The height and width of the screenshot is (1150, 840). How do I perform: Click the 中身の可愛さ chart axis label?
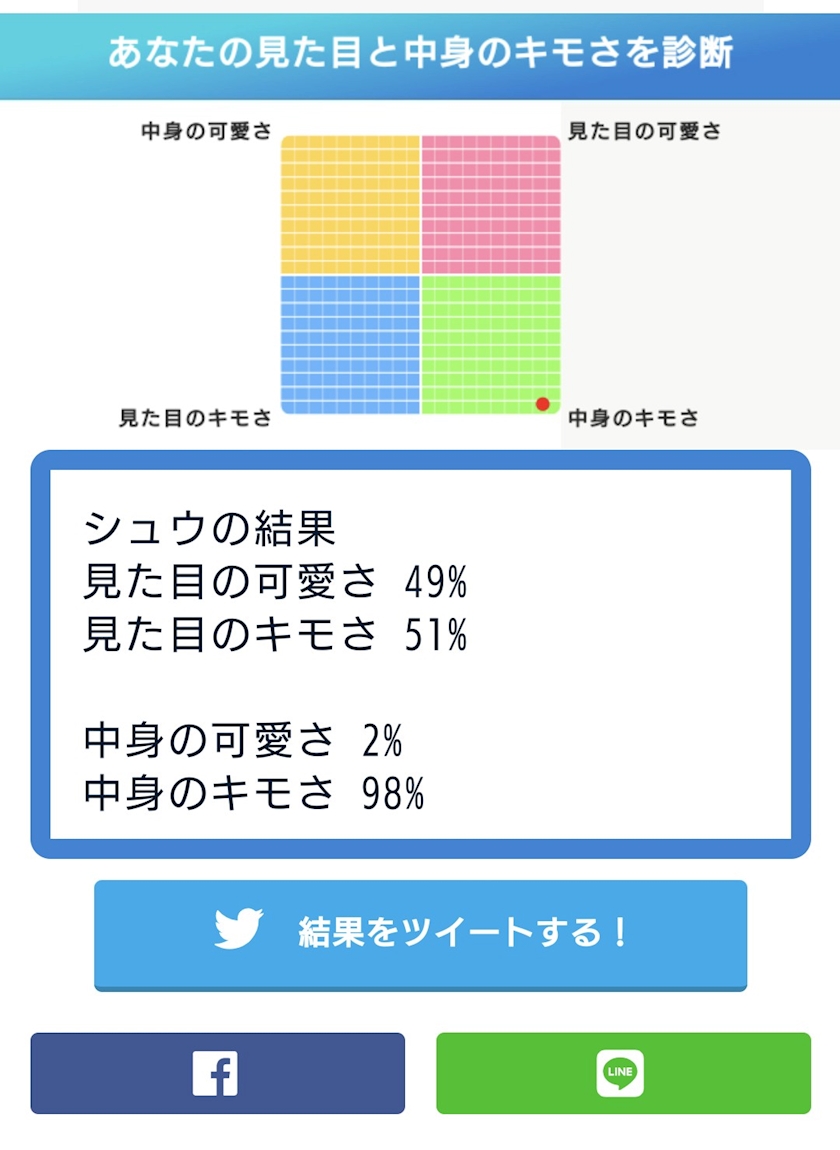pos(206,131)
